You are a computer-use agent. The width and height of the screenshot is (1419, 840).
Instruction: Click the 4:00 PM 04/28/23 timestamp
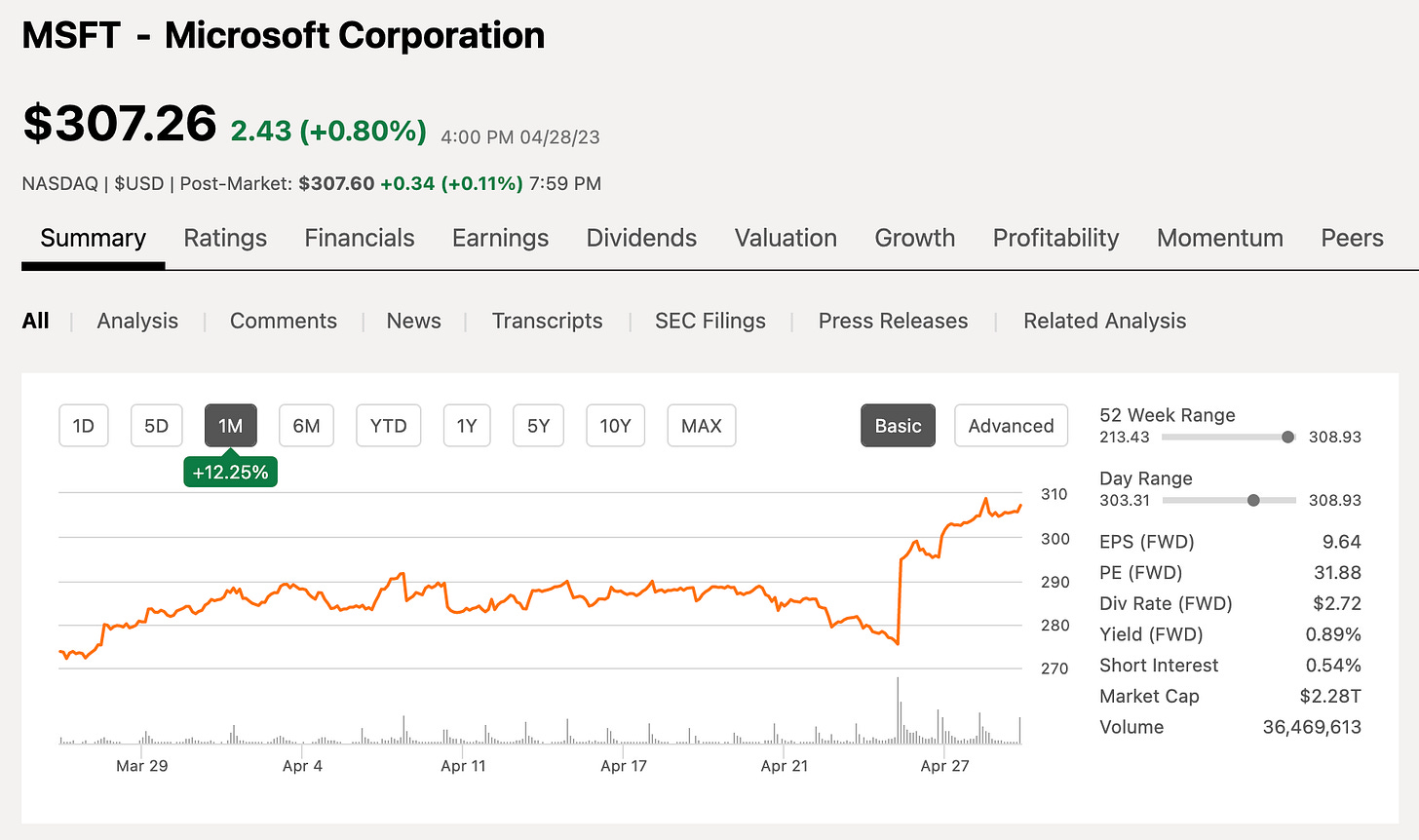tap(520, 137)
